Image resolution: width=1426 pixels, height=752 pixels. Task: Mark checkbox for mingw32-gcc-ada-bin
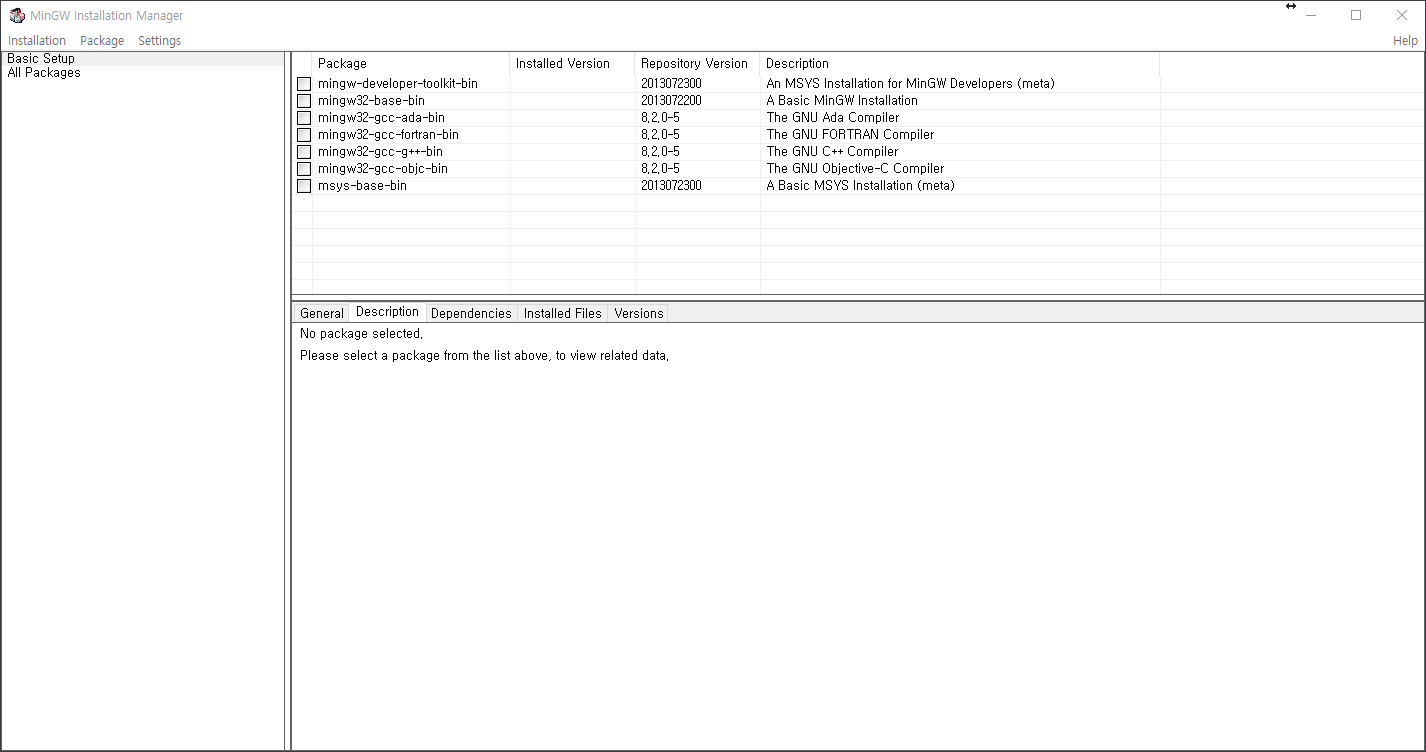click(304, 118)
